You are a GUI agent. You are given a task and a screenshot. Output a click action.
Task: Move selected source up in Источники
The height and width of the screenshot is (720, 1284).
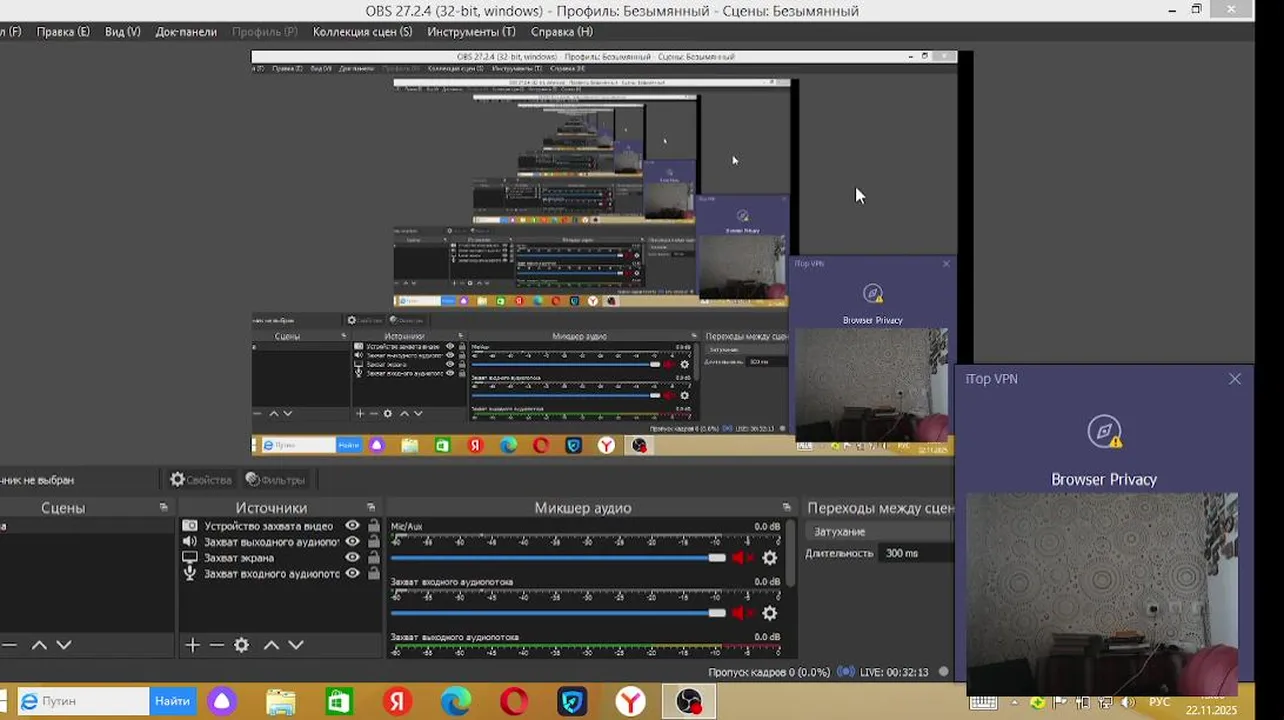tap(271, 645)
